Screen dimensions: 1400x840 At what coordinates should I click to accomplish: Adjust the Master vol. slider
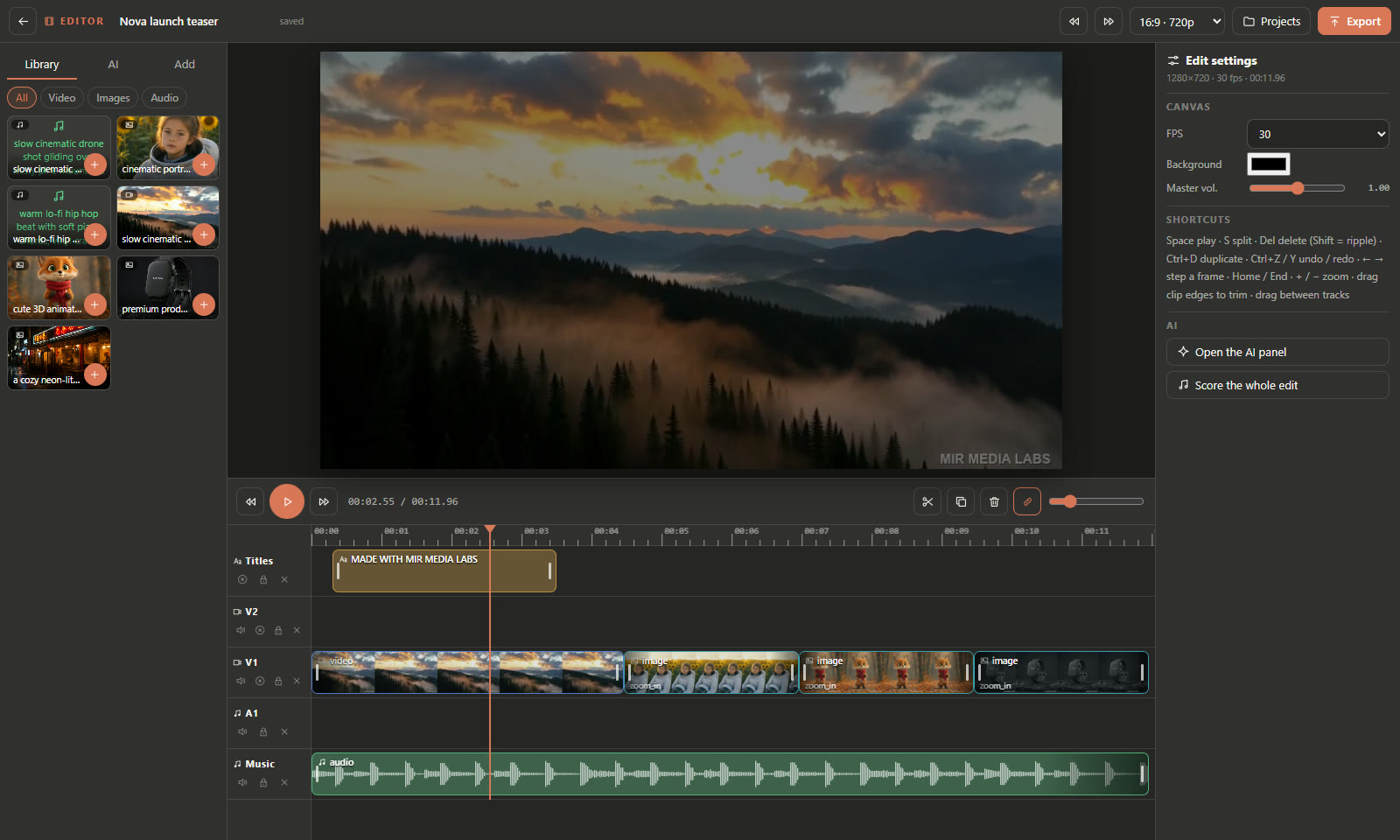(1297, 188)
